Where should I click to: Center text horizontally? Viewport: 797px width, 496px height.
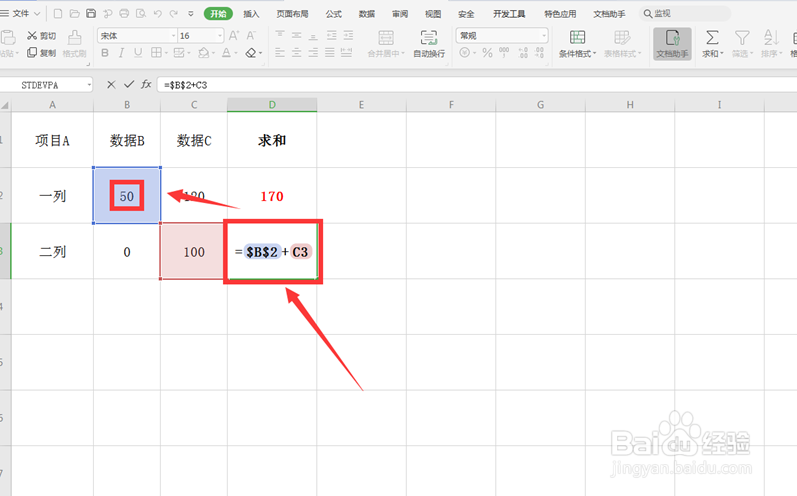tap(297, 52)
